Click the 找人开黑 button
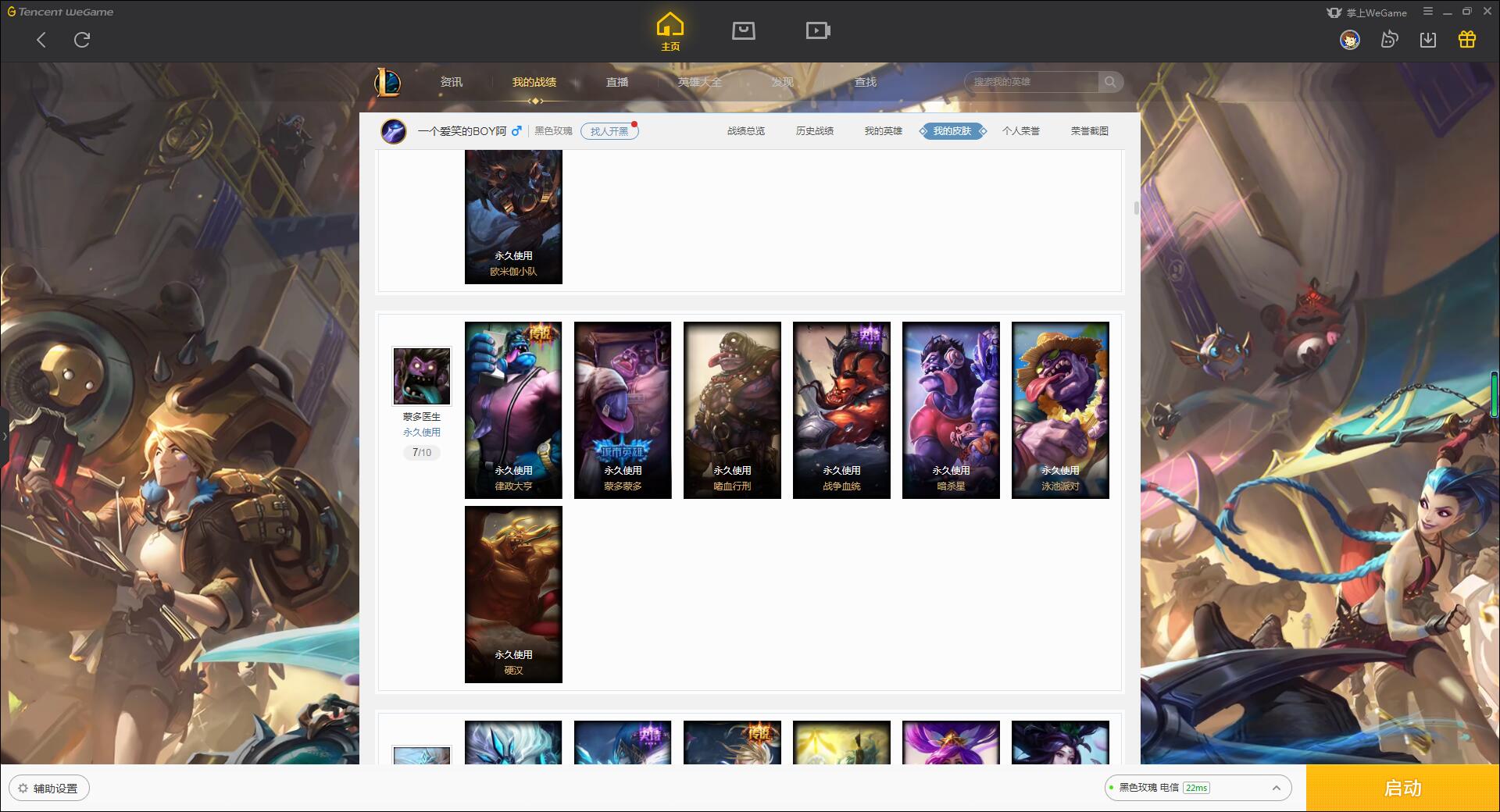Screen dimensions: 1500x812 (609, 131)
